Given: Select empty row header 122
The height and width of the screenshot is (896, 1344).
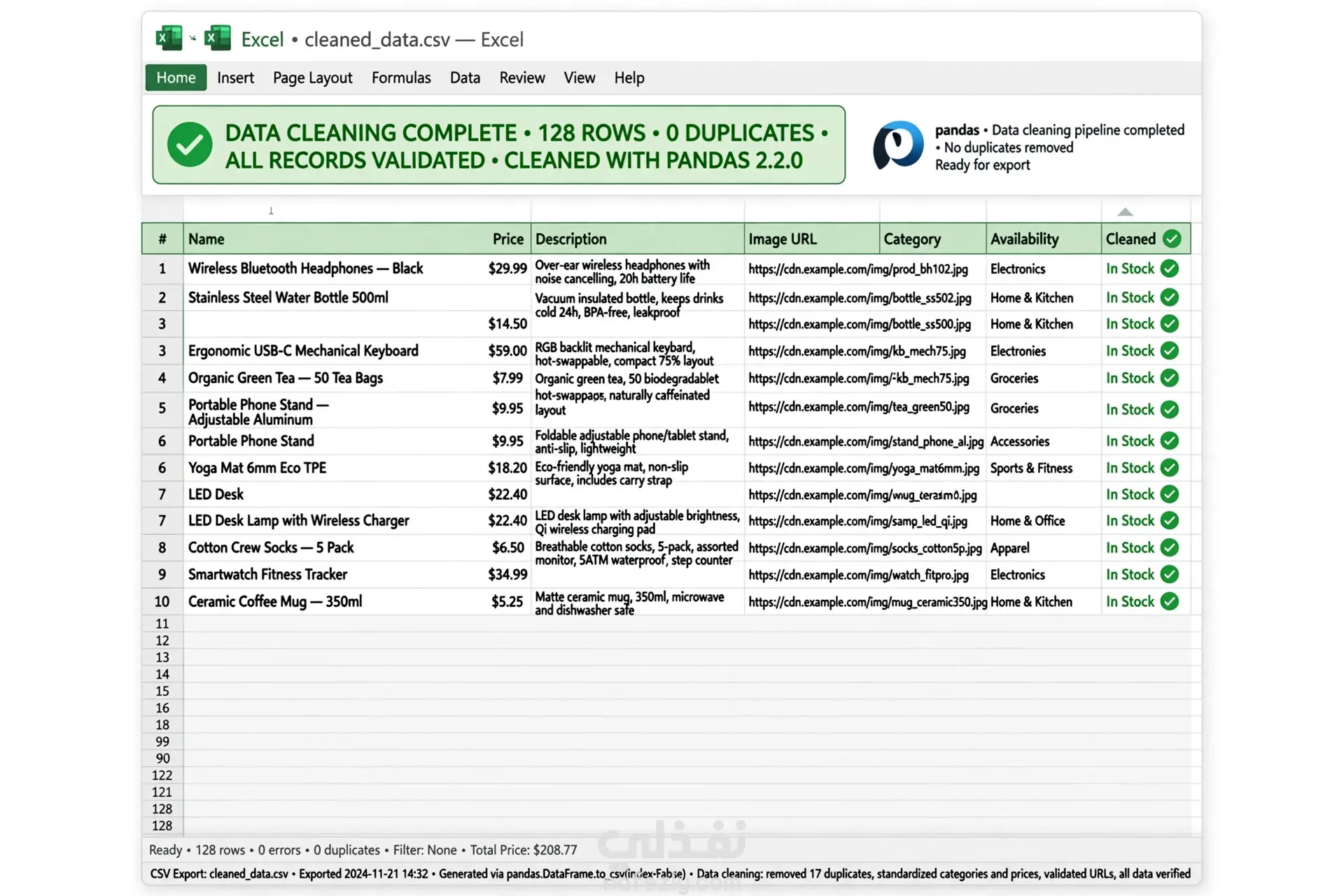Looking at the screenshot, I should (x=162, y=775).
